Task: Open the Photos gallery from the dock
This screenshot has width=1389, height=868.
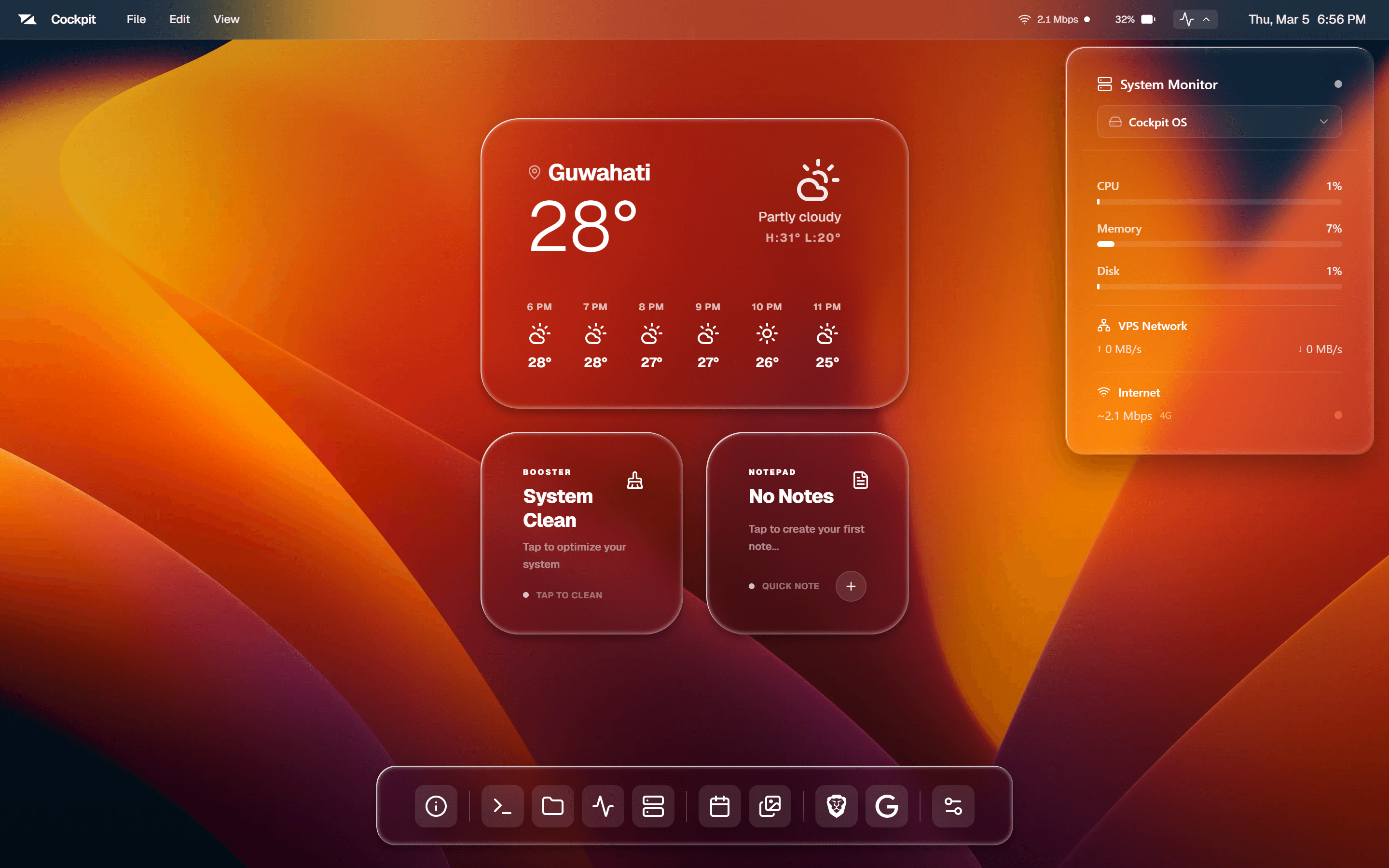Action: (769, 805)
